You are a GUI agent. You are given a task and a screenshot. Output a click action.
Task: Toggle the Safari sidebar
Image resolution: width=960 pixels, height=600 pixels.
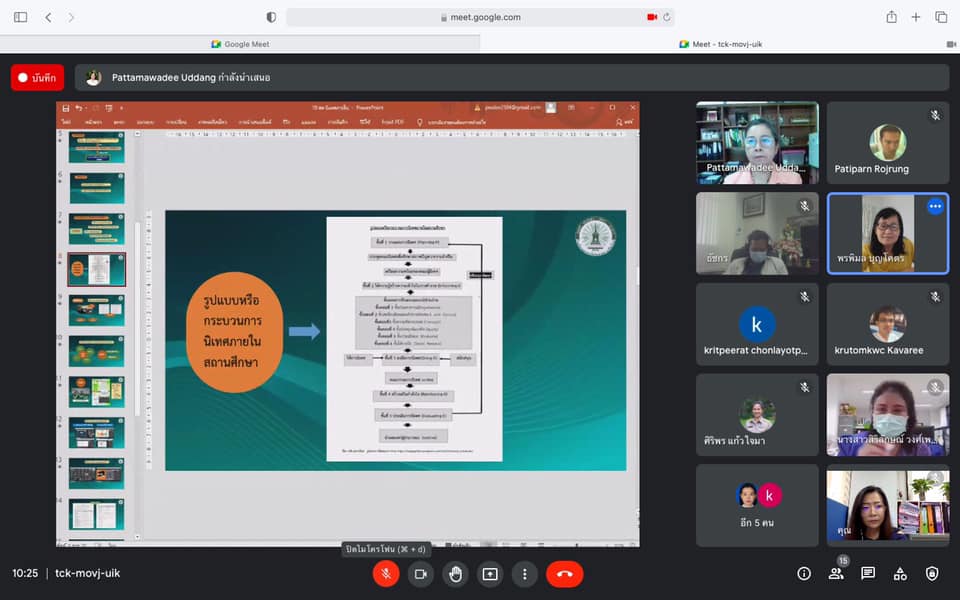pyautogui.click(x=20, y=17)
